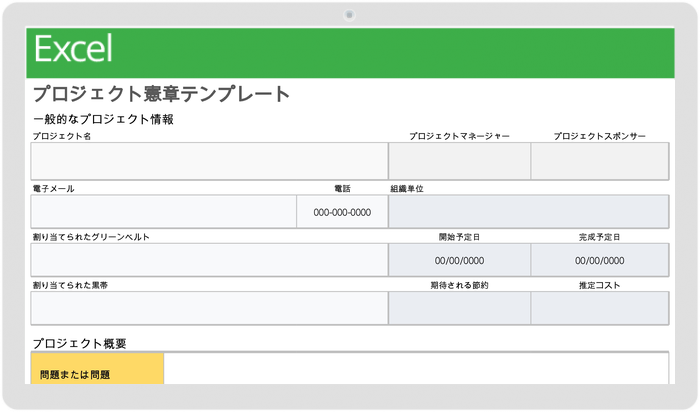Click the 電子メール label
Screen dimensions: 700x412
pos(53,189)
